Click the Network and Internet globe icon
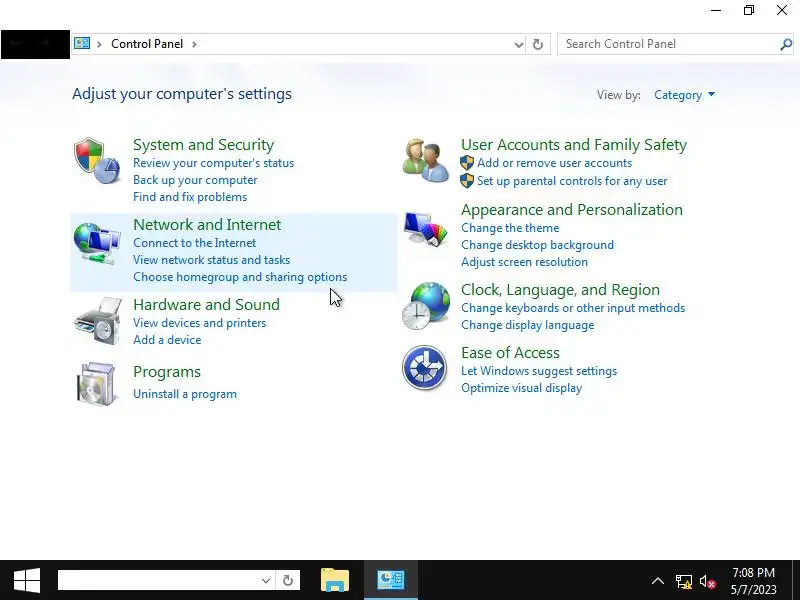The height and width of the screenshot is (600, 800). point(97,243)
